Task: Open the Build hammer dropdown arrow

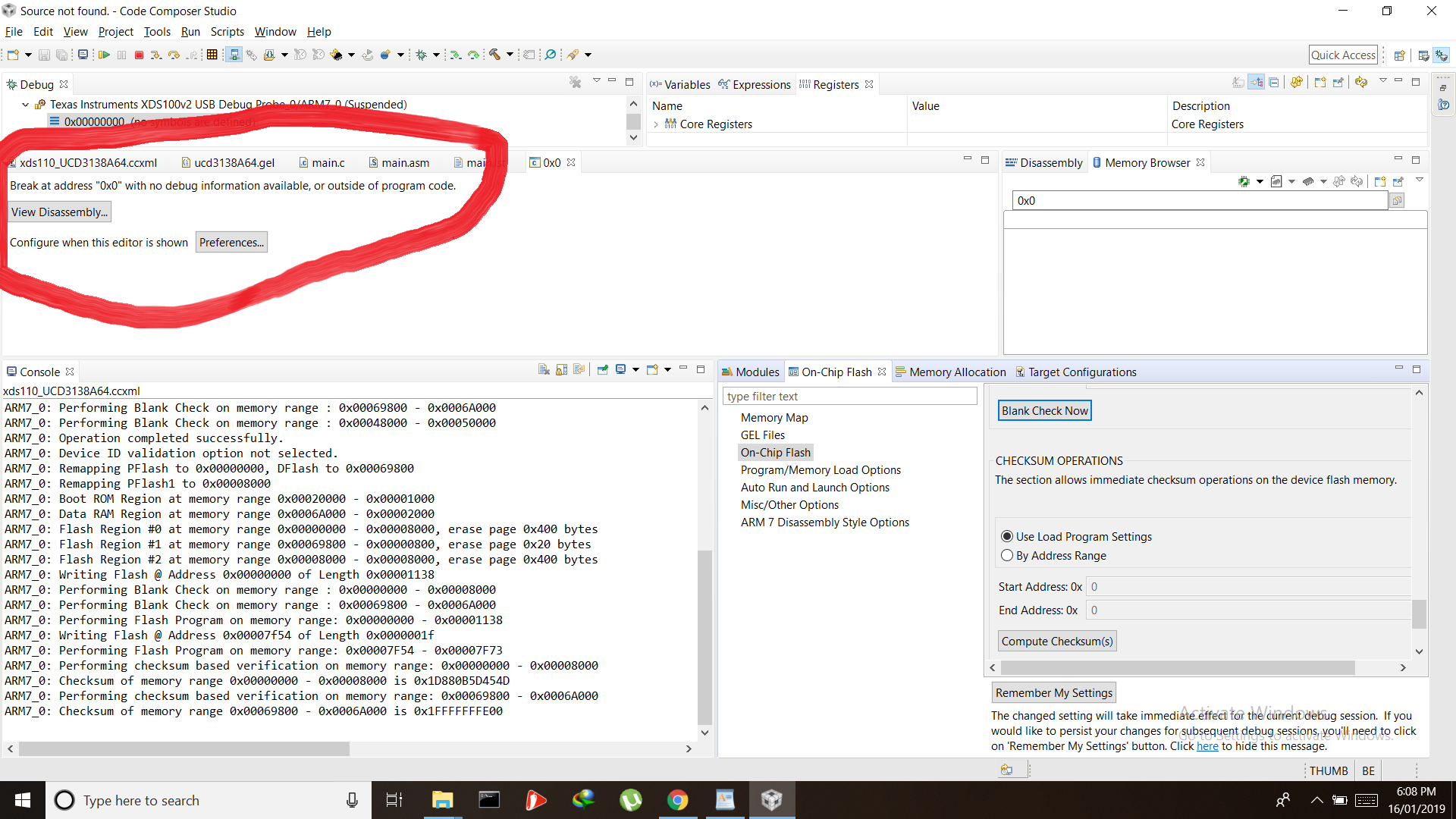Action: [x=510, y=55]
